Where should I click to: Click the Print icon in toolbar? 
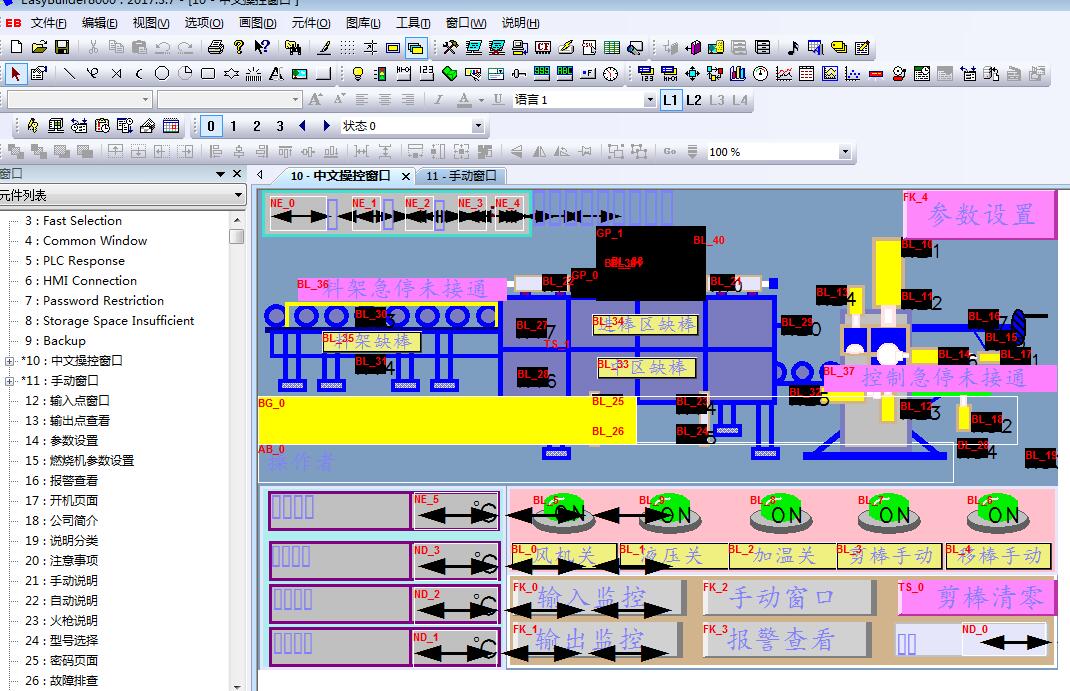215,47
